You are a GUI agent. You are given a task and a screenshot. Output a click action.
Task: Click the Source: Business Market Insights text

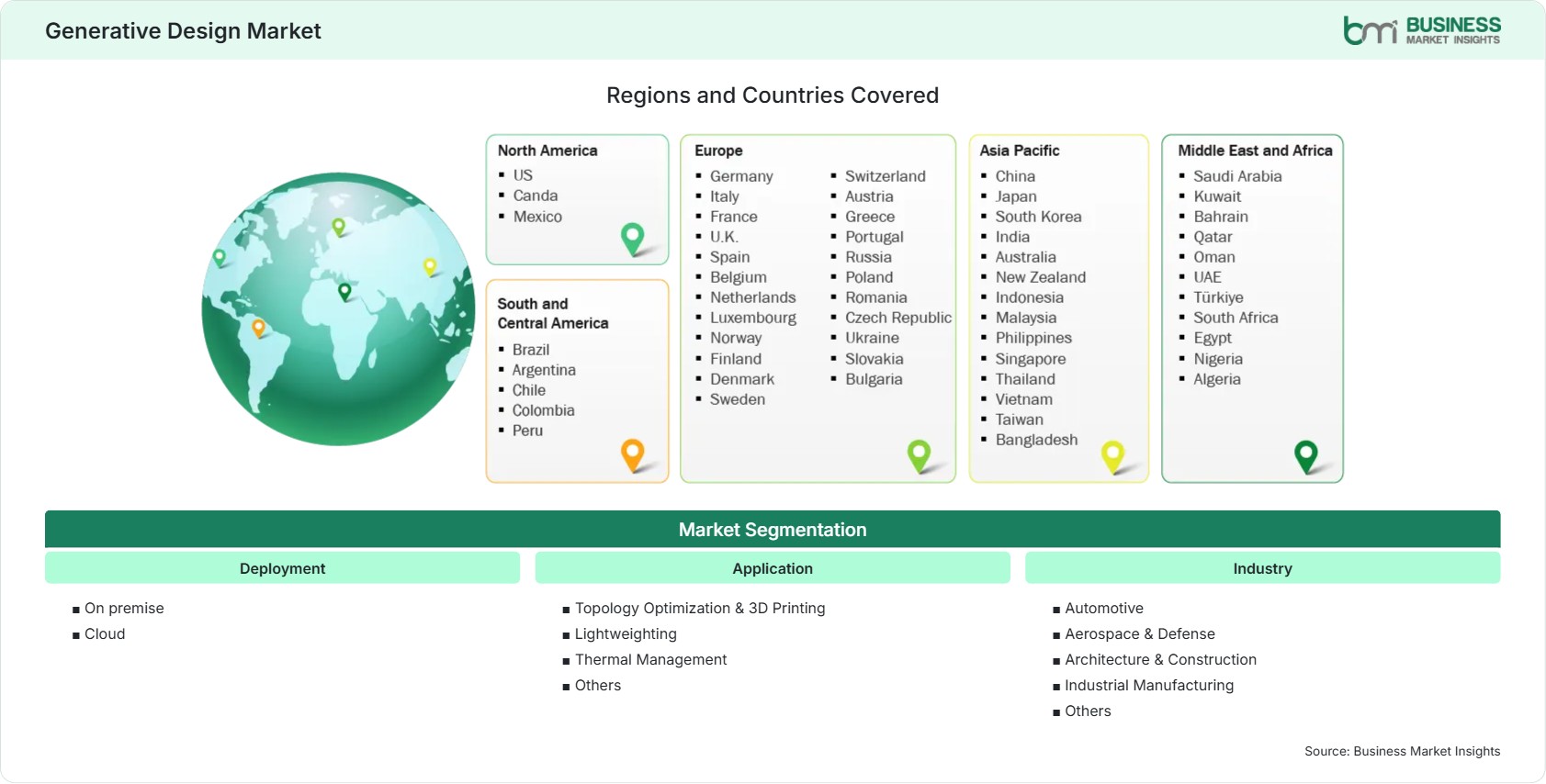pos(1403,751)
